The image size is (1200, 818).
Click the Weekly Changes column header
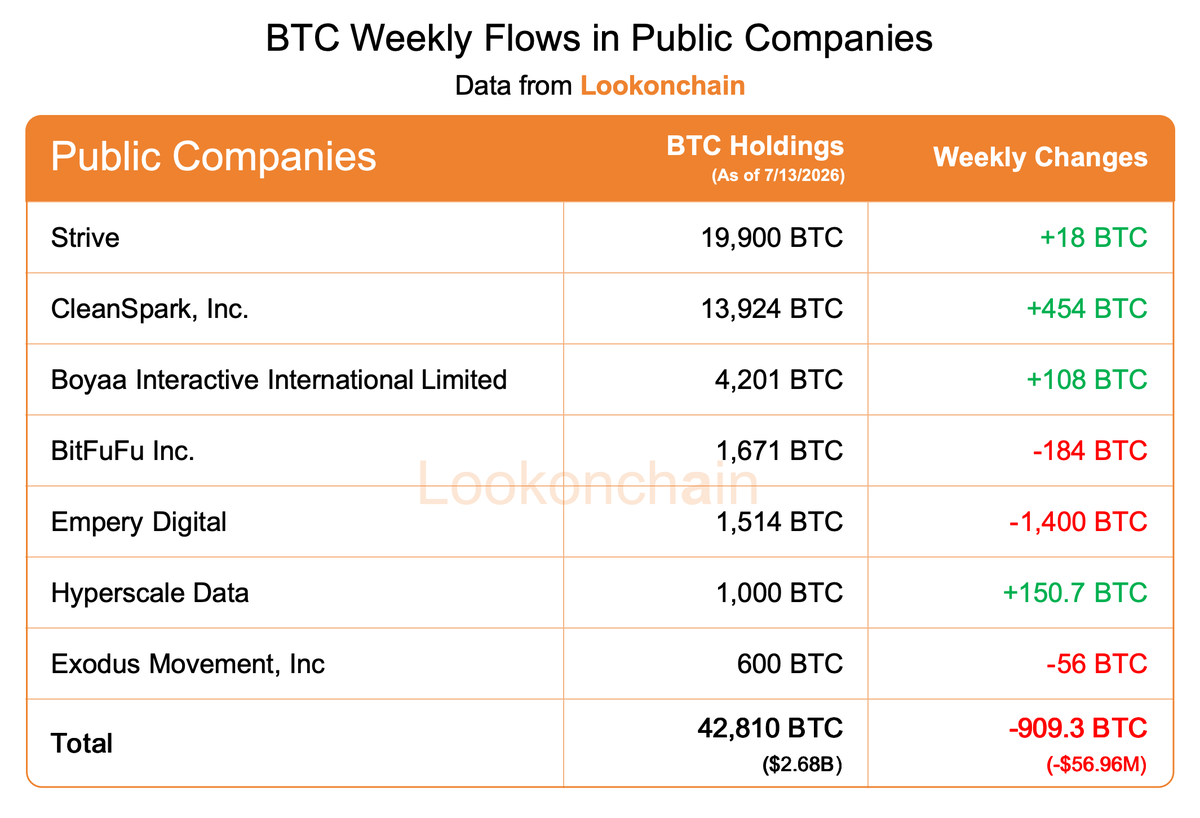point(1040,157)
